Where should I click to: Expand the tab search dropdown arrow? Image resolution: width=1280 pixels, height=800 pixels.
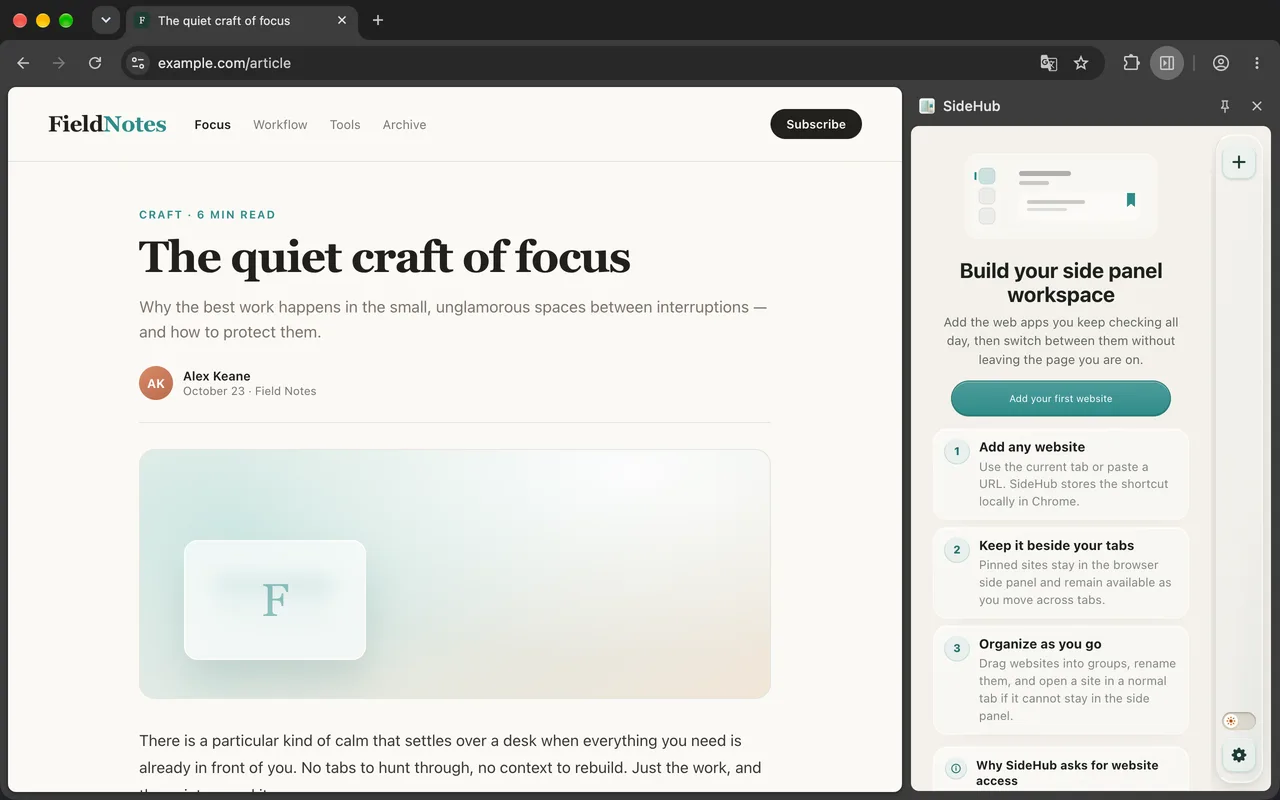click(106, 20)
